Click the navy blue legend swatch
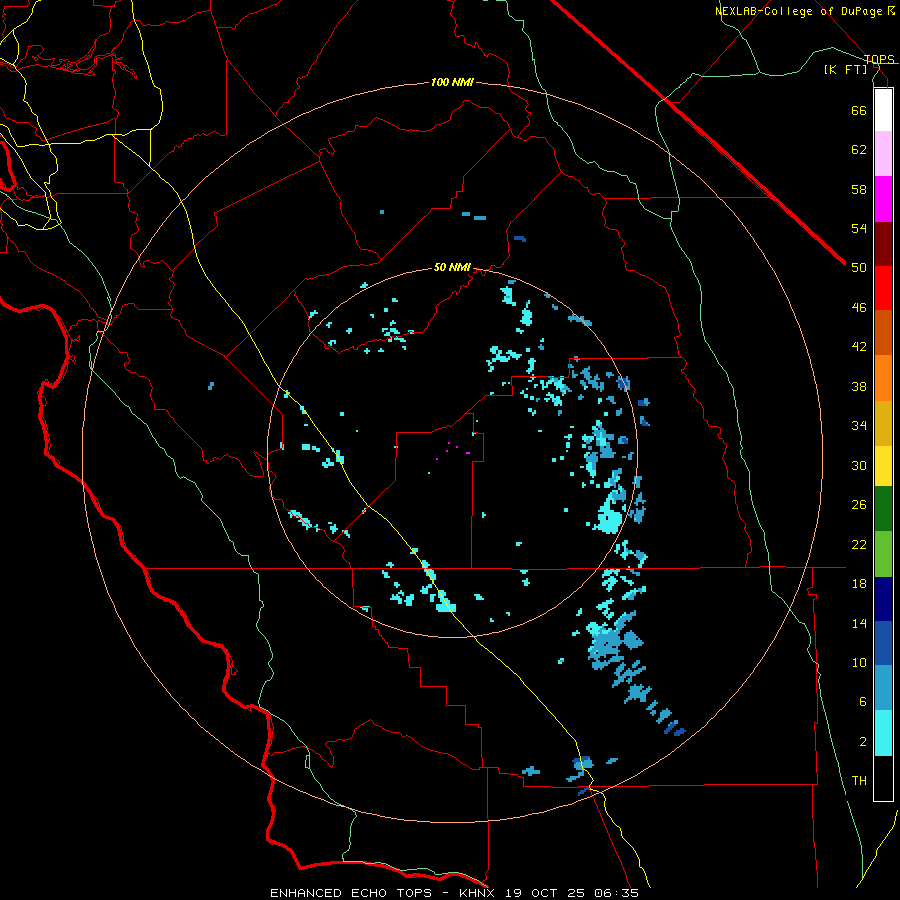 pos(883,599)
